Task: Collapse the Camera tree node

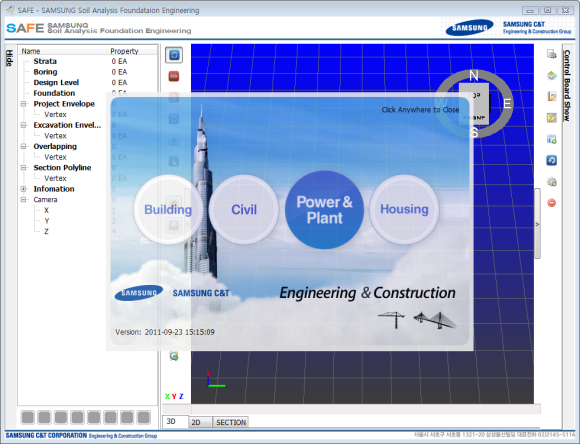Action: tap(24, 200)
